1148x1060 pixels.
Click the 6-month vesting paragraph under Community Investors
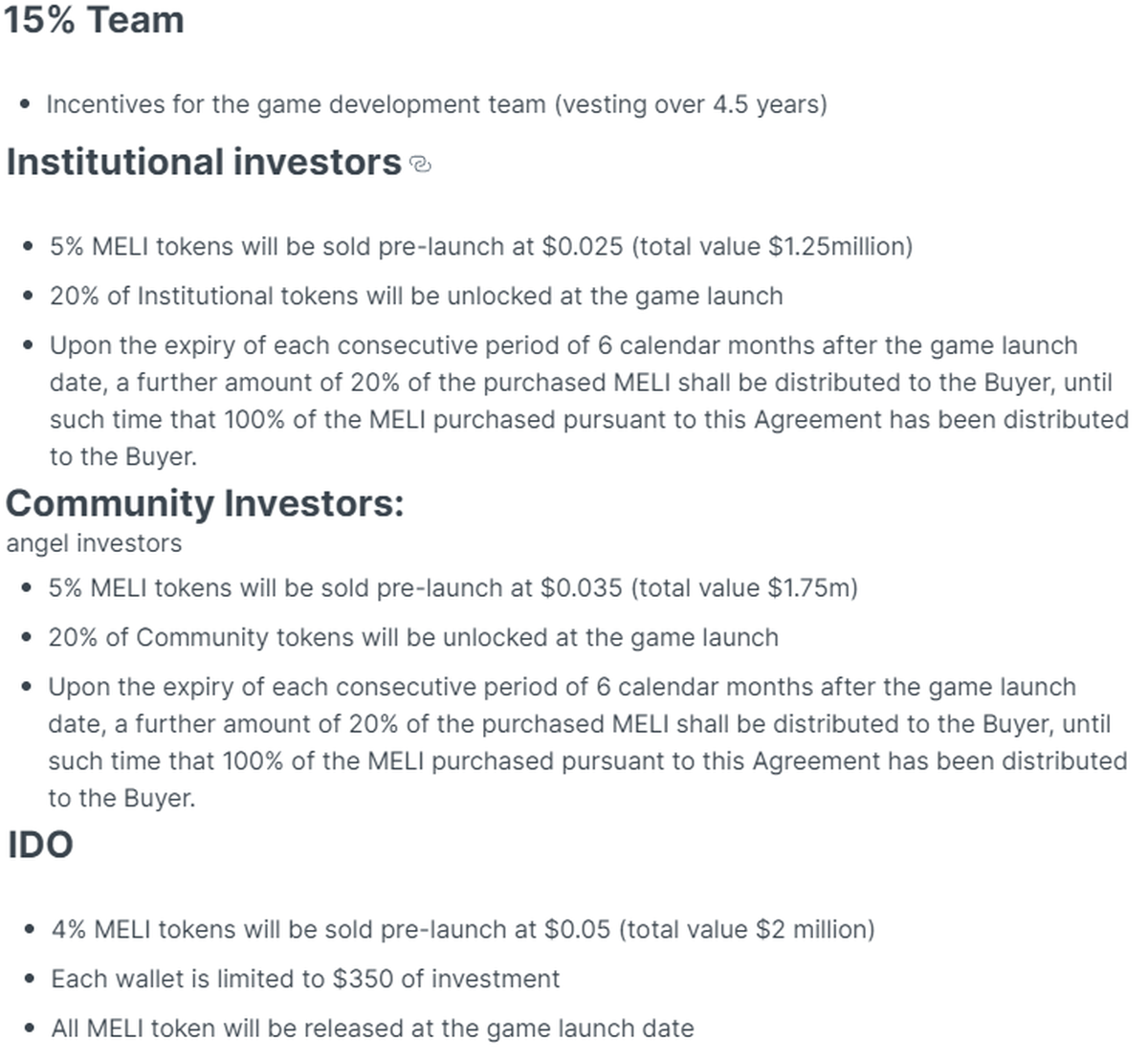pyautogui.click(x=586, y=742)
